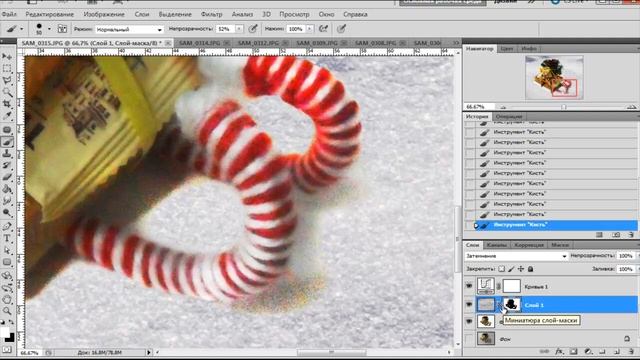Screen dimensions: 640x360
Task: Switch to the Каналы panel tab
Action: coord(497,245)
